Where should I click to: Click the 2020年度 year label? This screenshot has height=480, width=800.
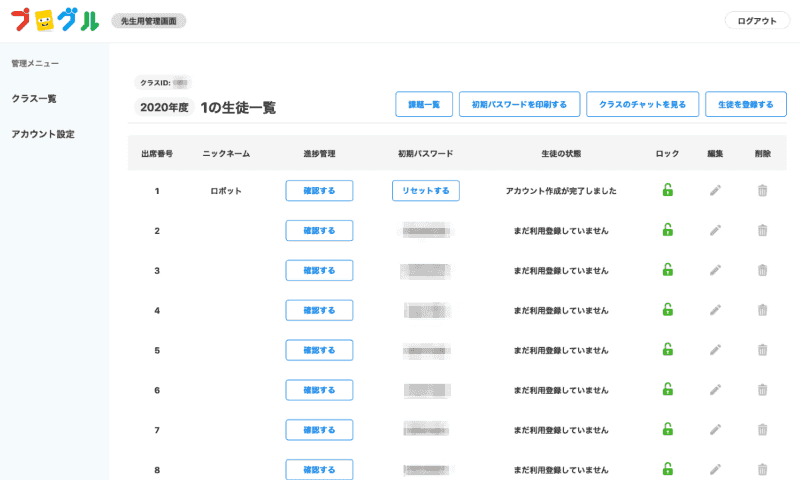coord(164,107)
